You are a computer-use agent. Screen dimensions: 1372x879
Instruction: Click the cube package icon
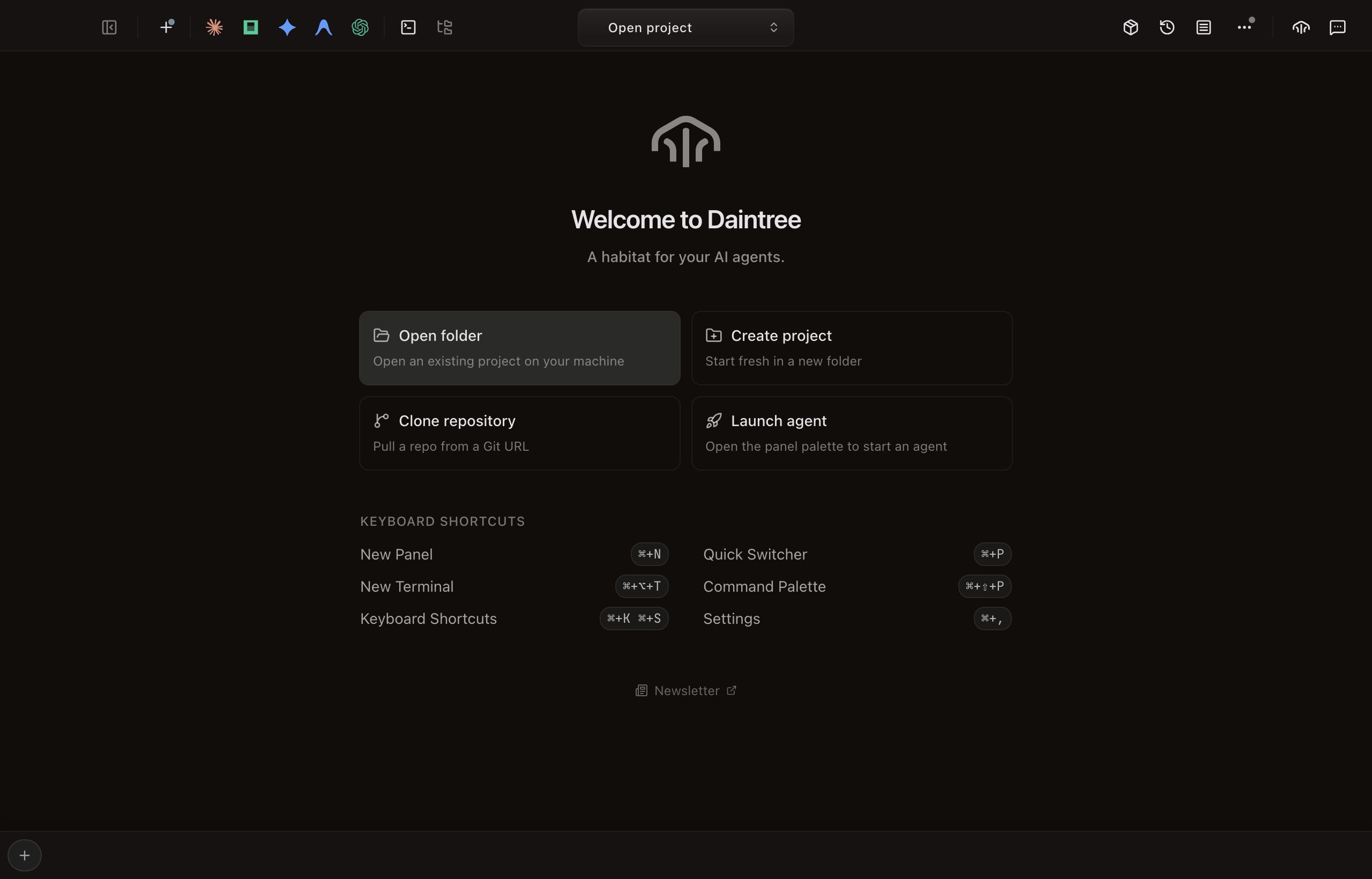pos(1131,27)
